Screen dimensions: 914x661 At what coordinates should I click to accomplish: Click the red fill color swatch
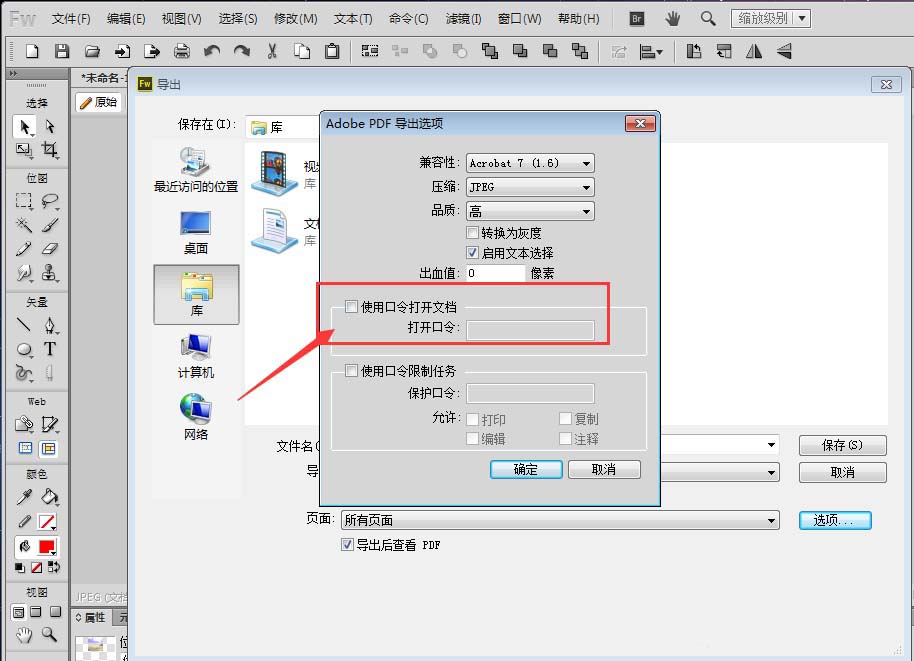pyautogui.click(x=47, y=547)
